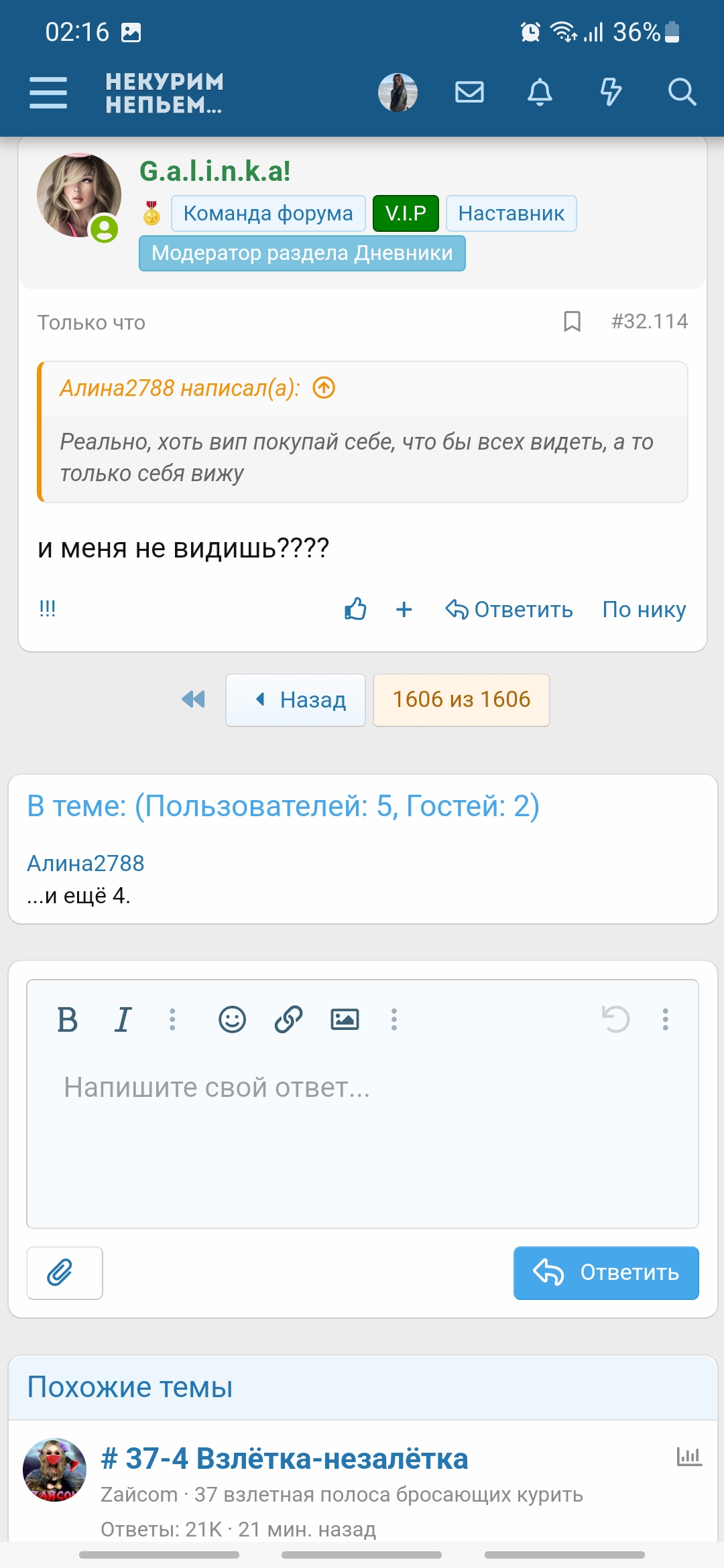Open the messages envelope icon
This screenshot has height=1568, width=724.
469,93
